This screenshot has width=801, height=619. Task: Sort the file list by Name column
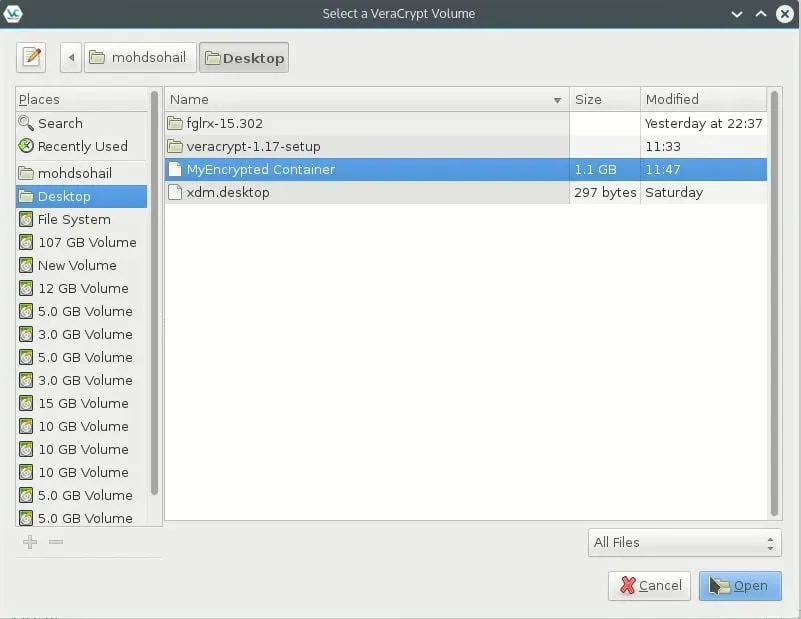pyautogui.click(x=367, y=99)
